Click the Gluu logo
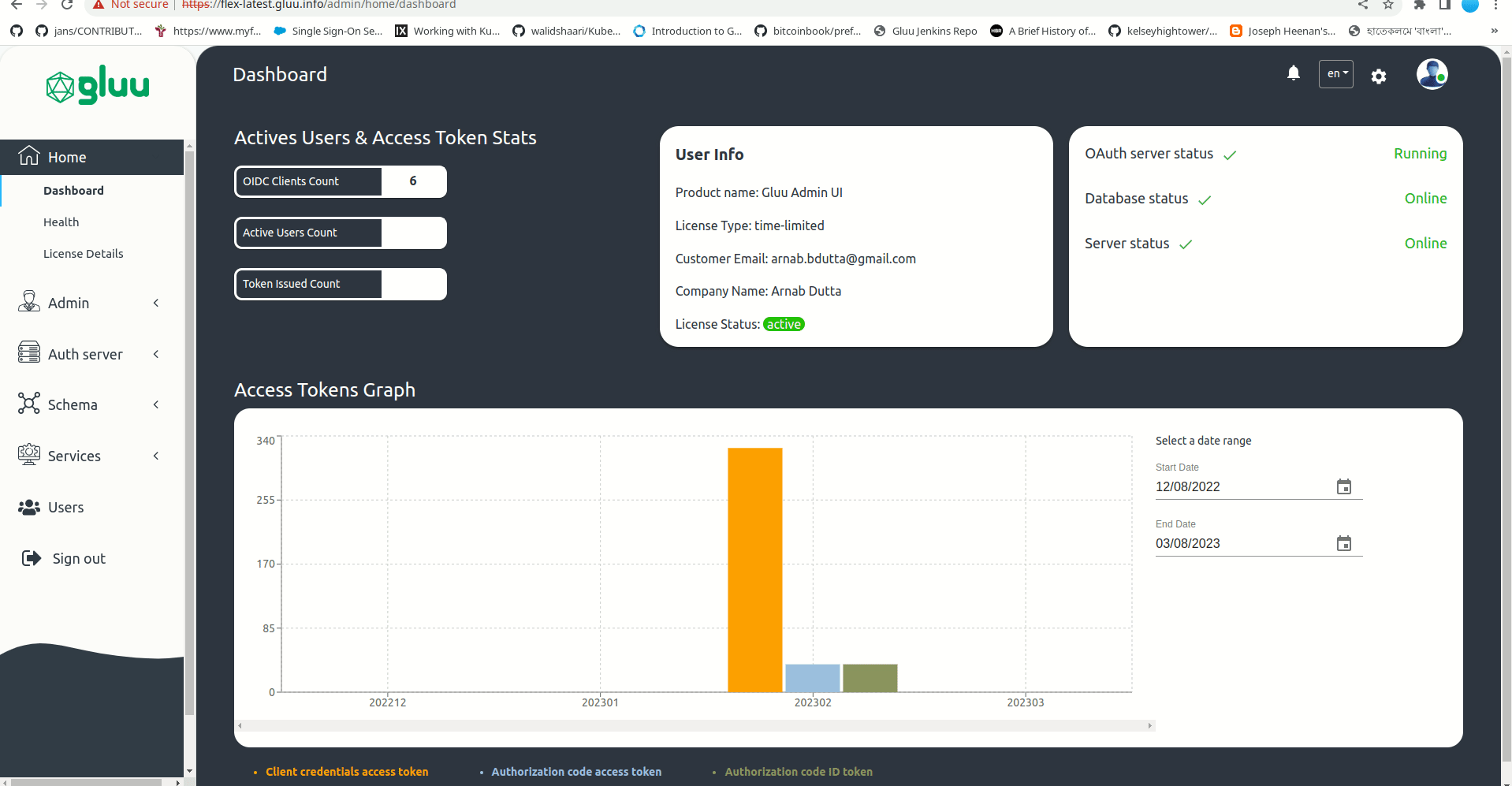 (x=97, y=85)
